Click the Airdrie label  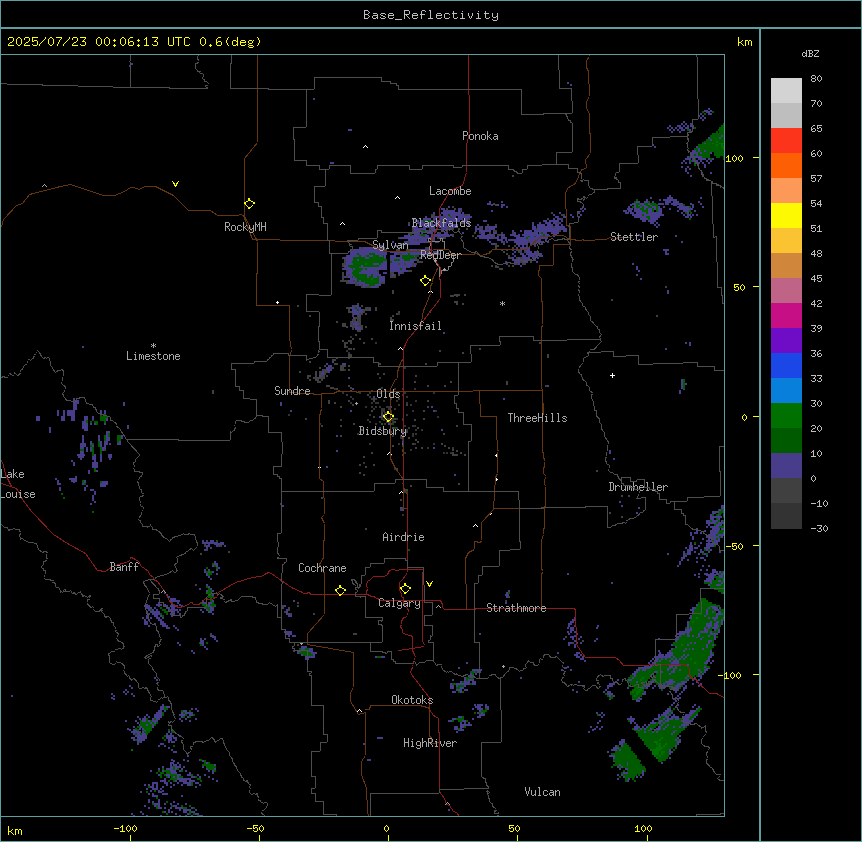pos(403,537)
